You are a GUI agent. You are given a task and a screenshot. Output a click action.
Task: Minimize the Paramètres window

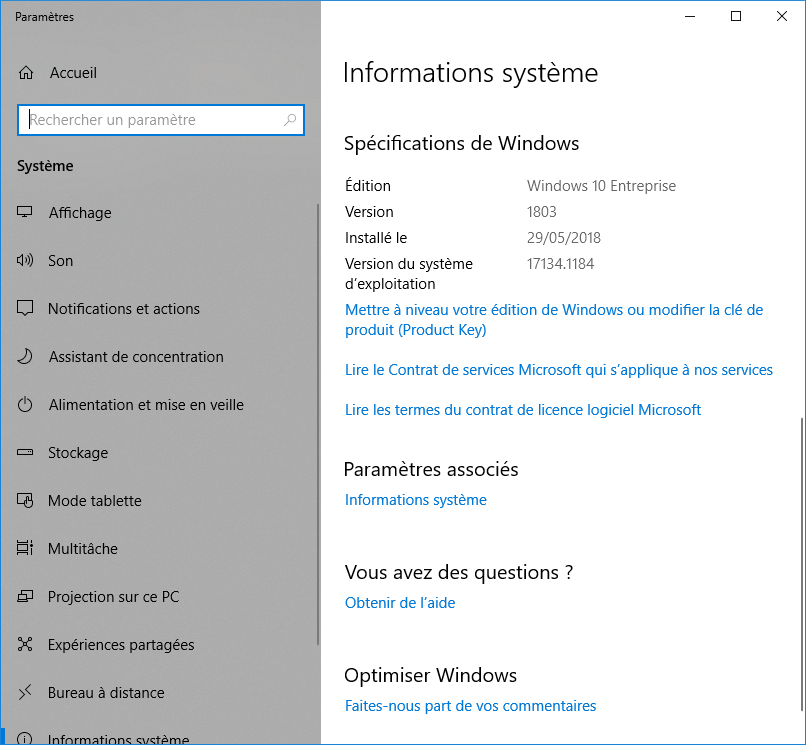coord(690,16)
